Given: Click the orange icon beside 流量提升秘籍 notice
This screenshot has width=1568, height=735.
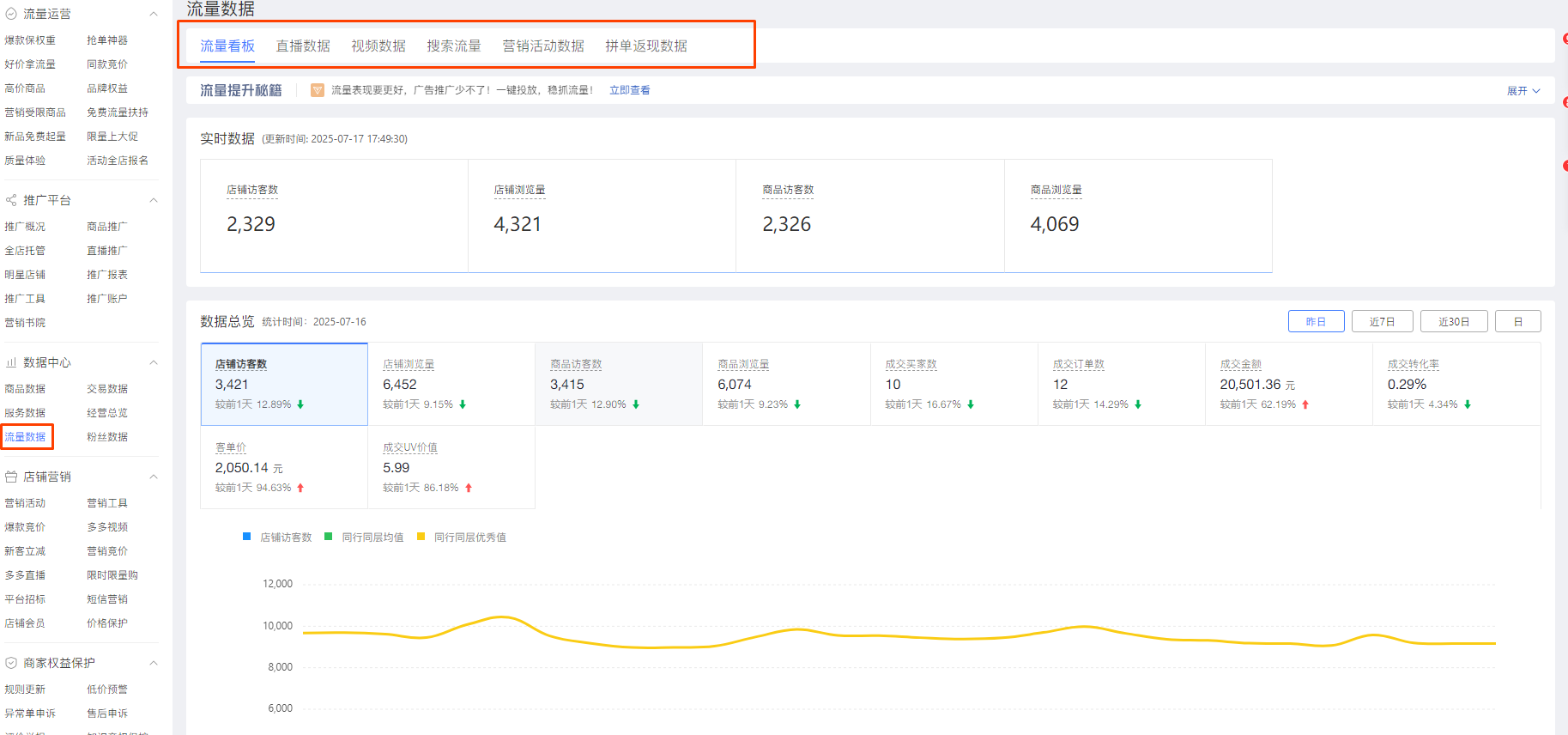Looking at the screenshot, I should 318,90.
